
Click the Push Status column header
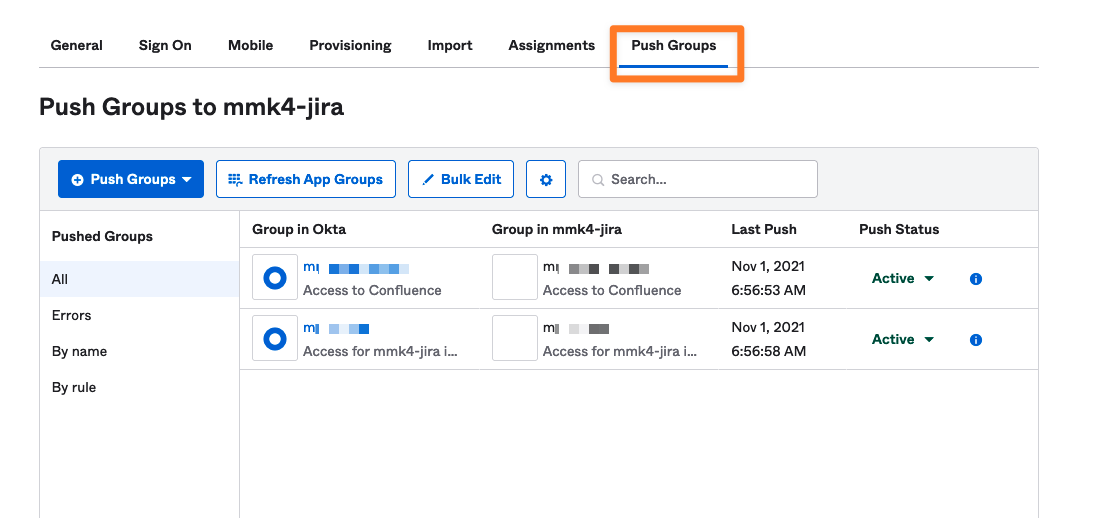899,229
